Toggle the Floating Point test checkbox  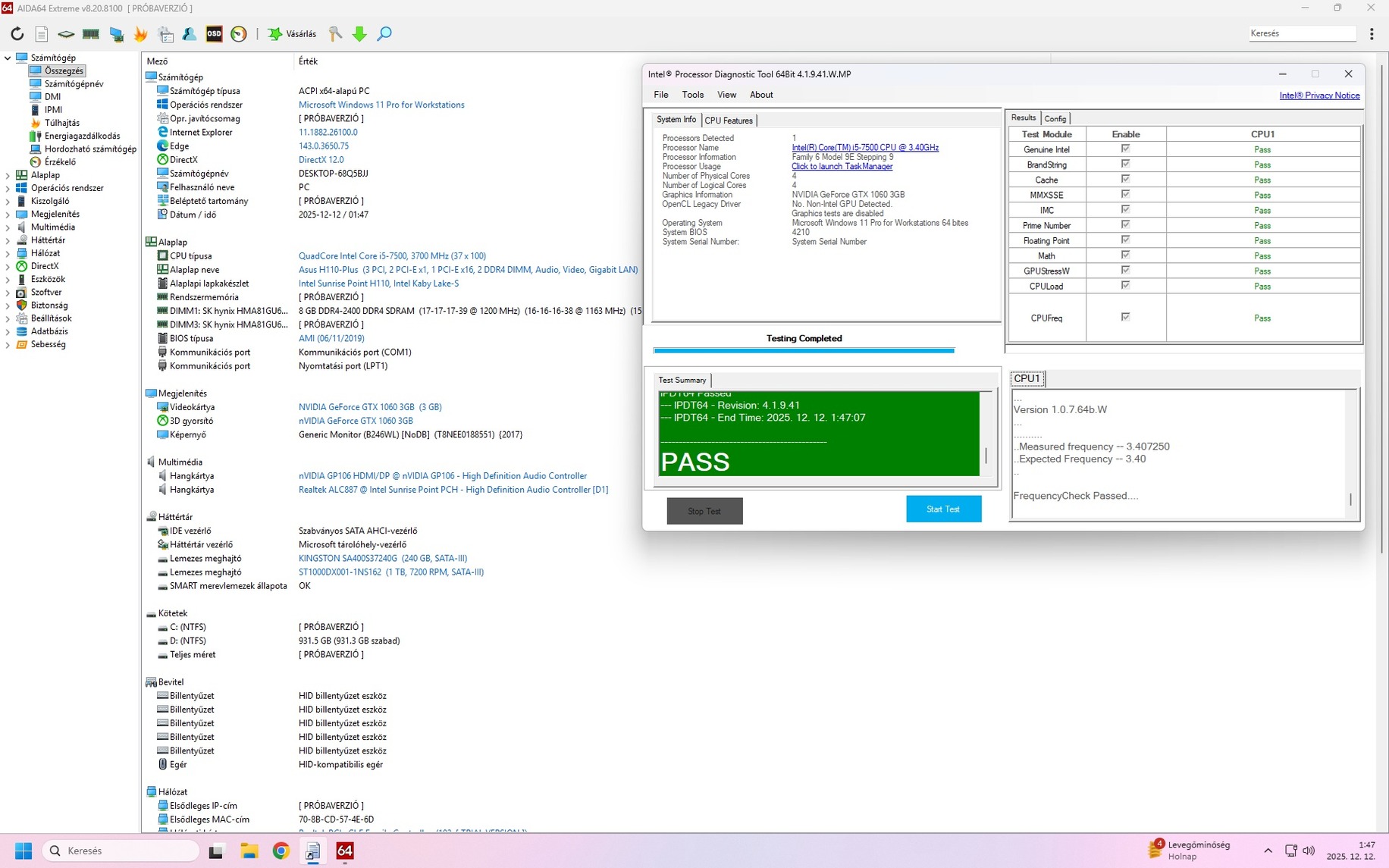[1125, 240]
